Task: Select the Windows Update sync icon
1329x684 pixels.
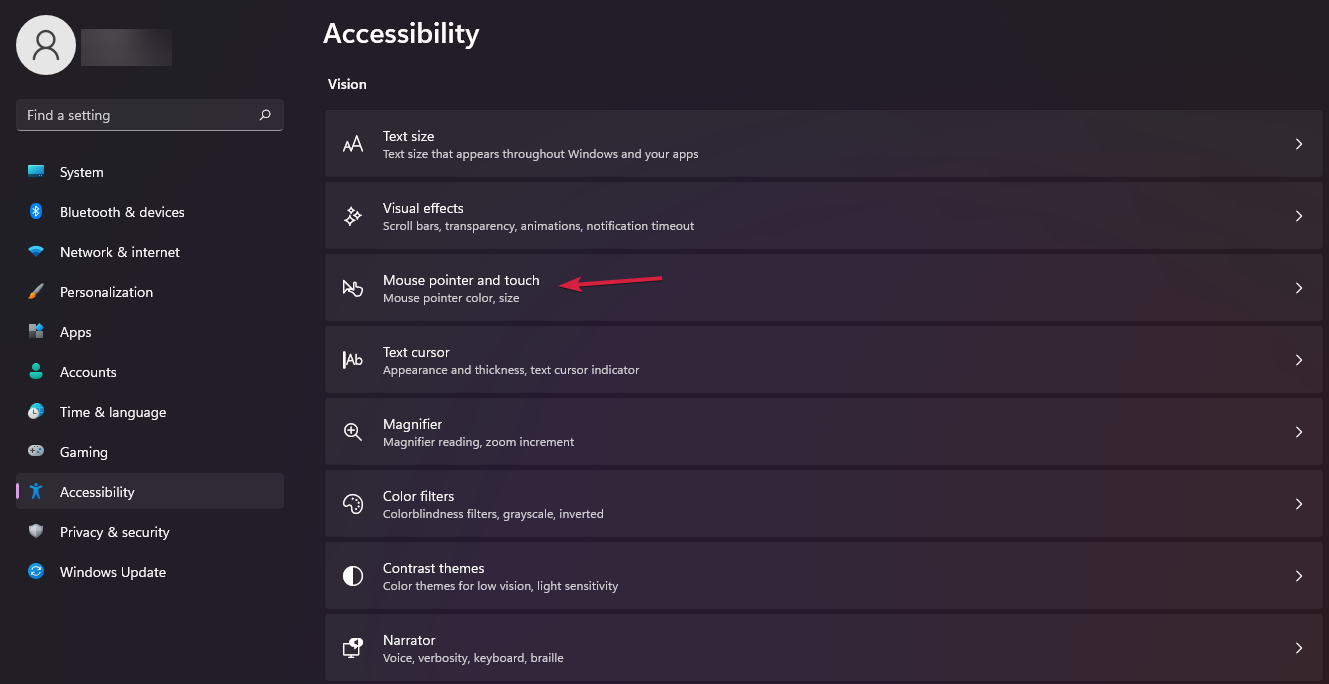Action: click(36, 572)
